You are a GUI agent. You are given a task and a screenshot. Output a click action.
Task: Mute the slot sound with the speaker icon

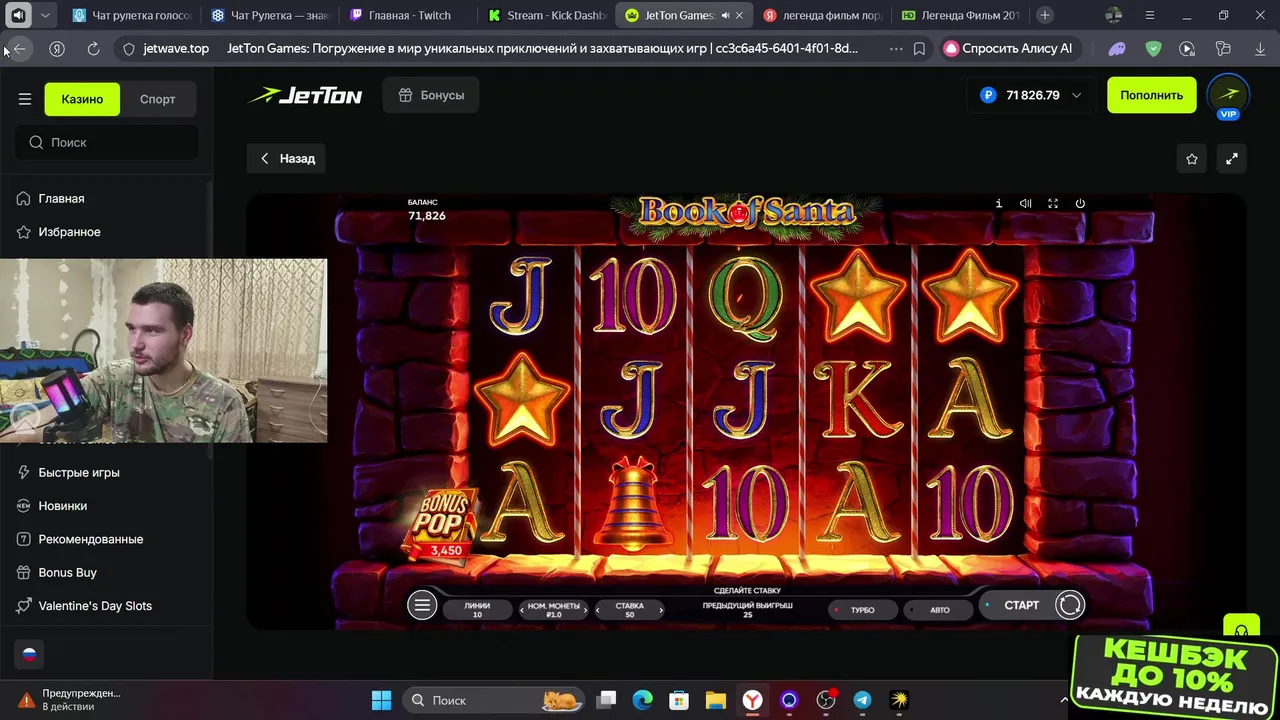click(1025, 203)
